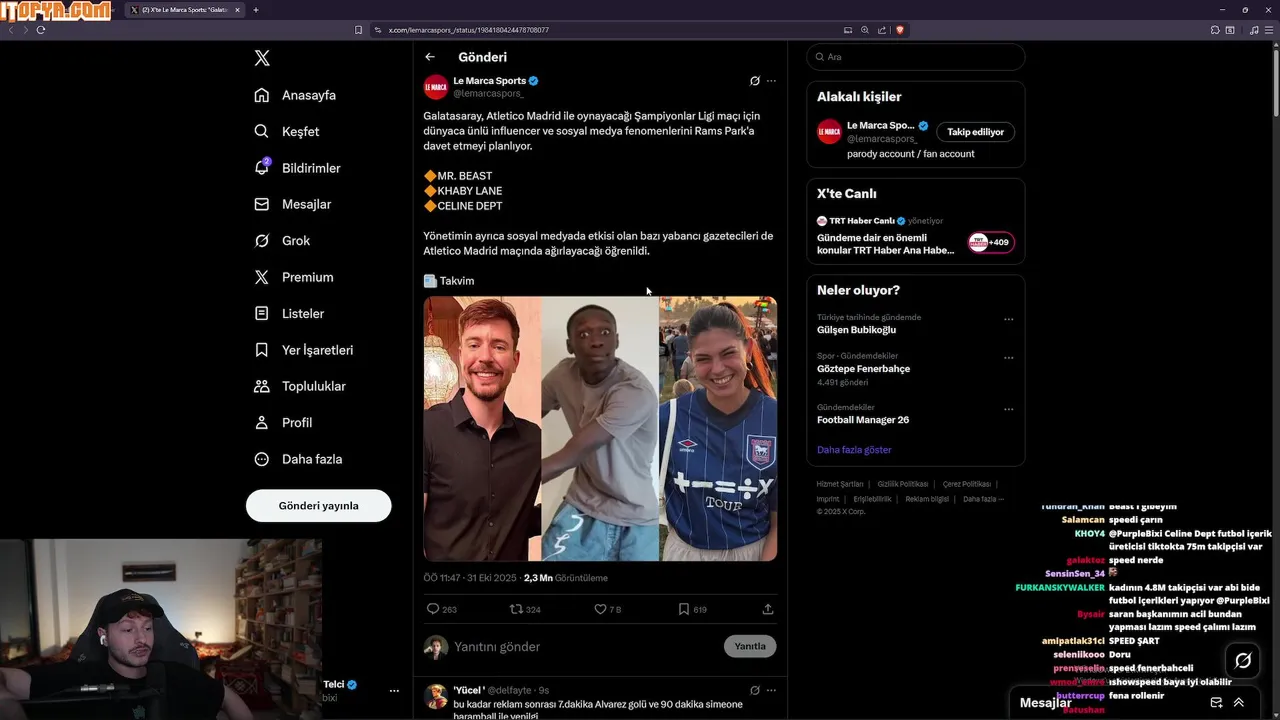1280x720 pixels.
Task: Click the browser address bar URL
Action: click(468, 30)
